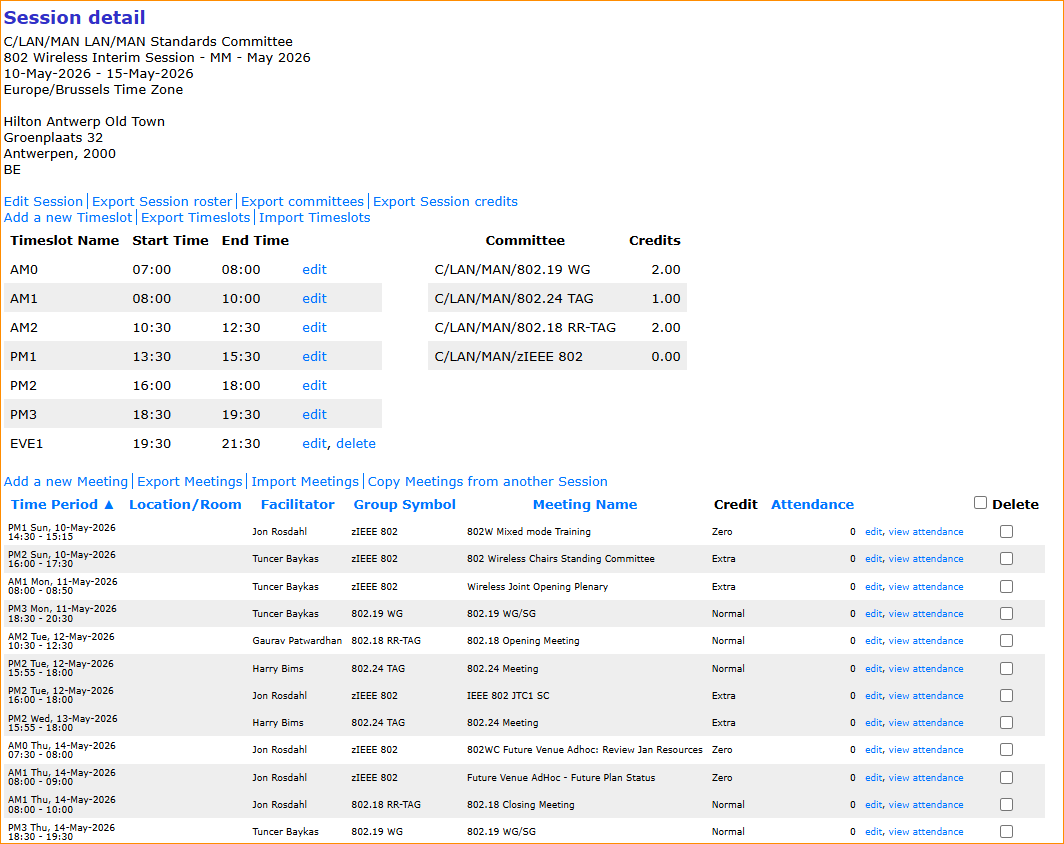
Task: Tick delete checkbox for 802.18 Opening Meeting
Action: pyautogui.click(x=1006, y=641)
